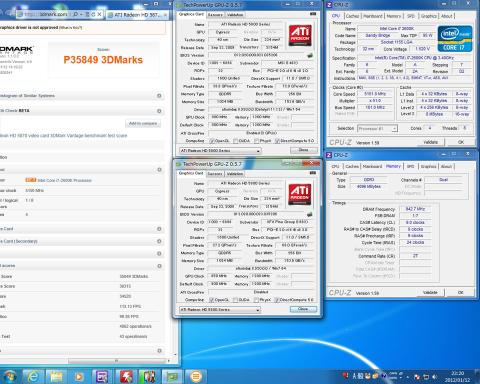Click the green GPU-Z icon on taskbar
This screenshot has width=480, height=384.
click(172, 377)
